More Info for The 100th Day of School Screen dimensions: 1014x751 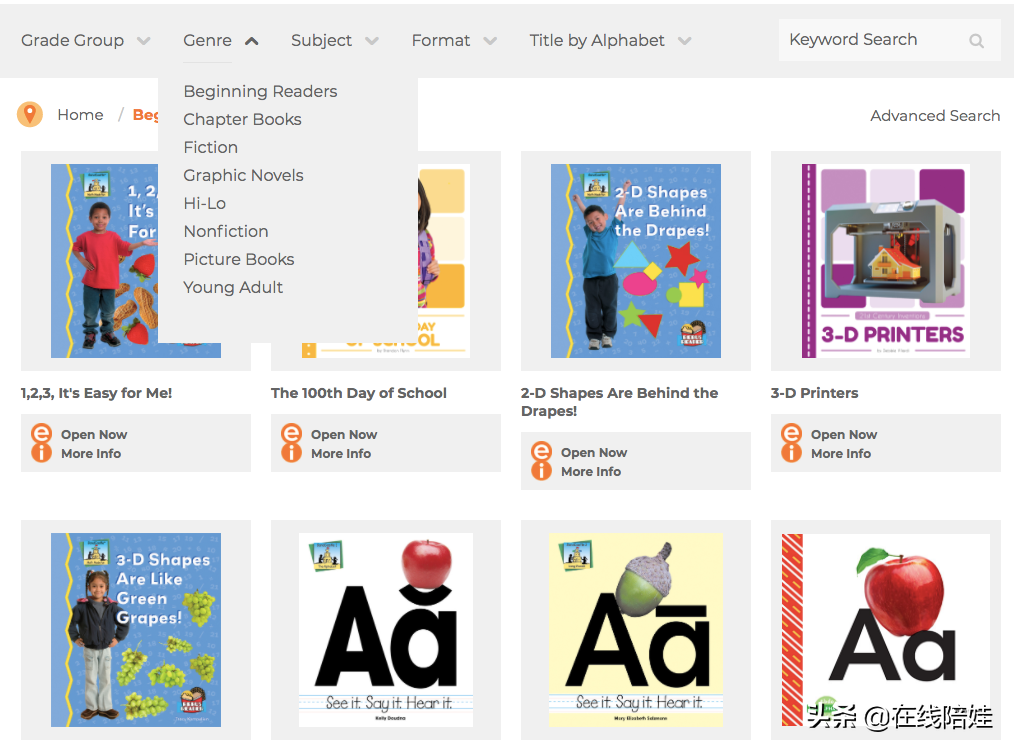[341, 453]
